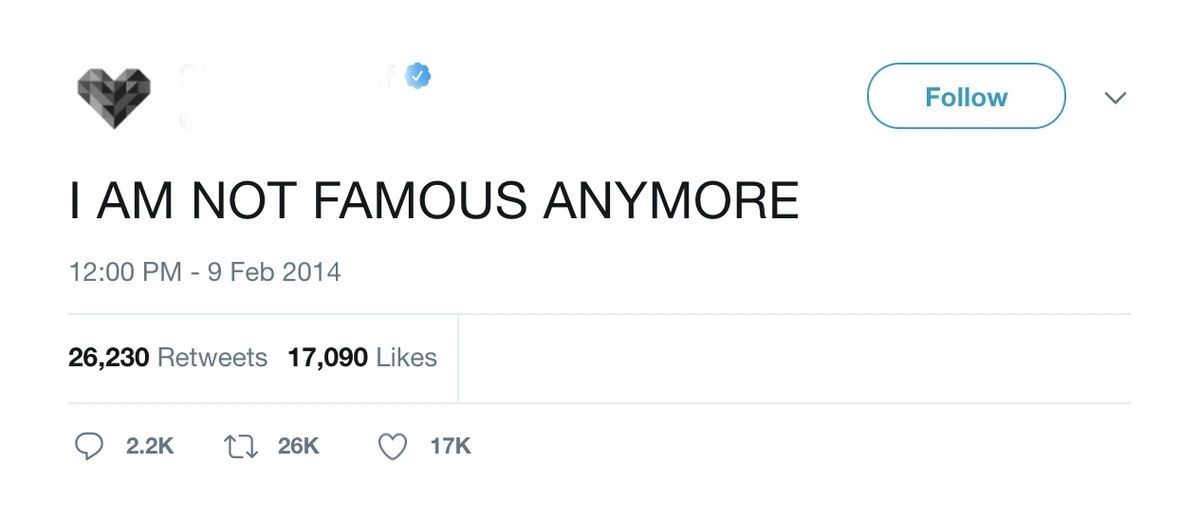Screen dimensions: 1199x520
Task: Open the heart-shaped profile avatar
Action: [114, 98]
